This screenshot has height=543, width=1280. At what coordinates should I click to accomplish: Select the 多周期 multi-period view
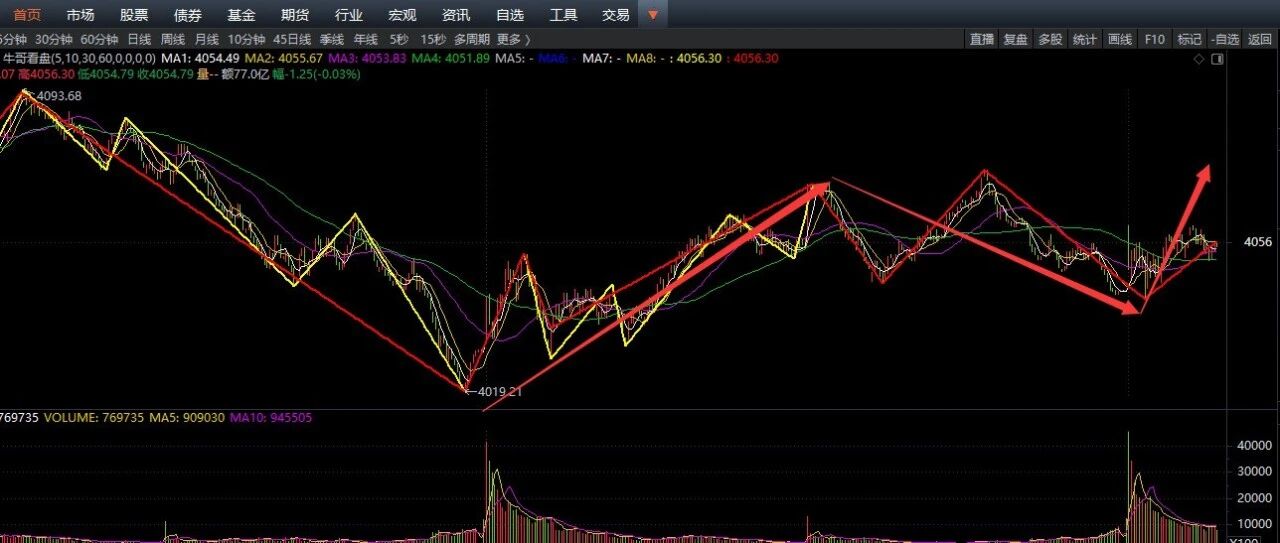click(x=472, y=39)
